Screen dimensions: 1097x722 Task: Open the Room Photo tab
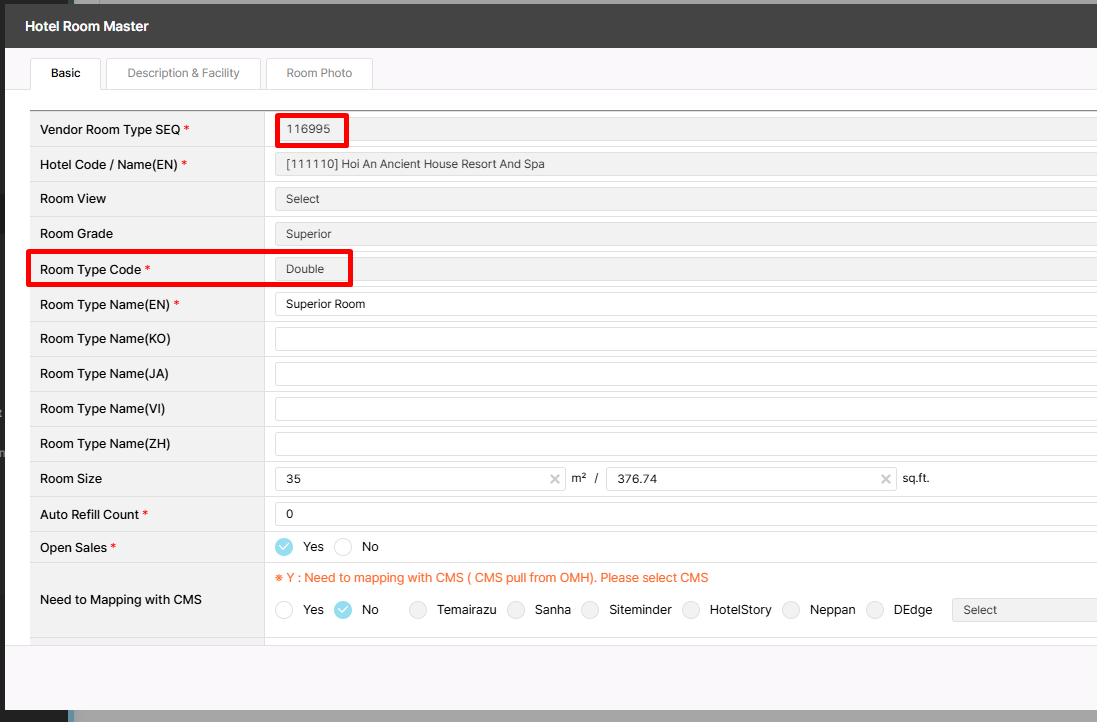pos(319,73)
